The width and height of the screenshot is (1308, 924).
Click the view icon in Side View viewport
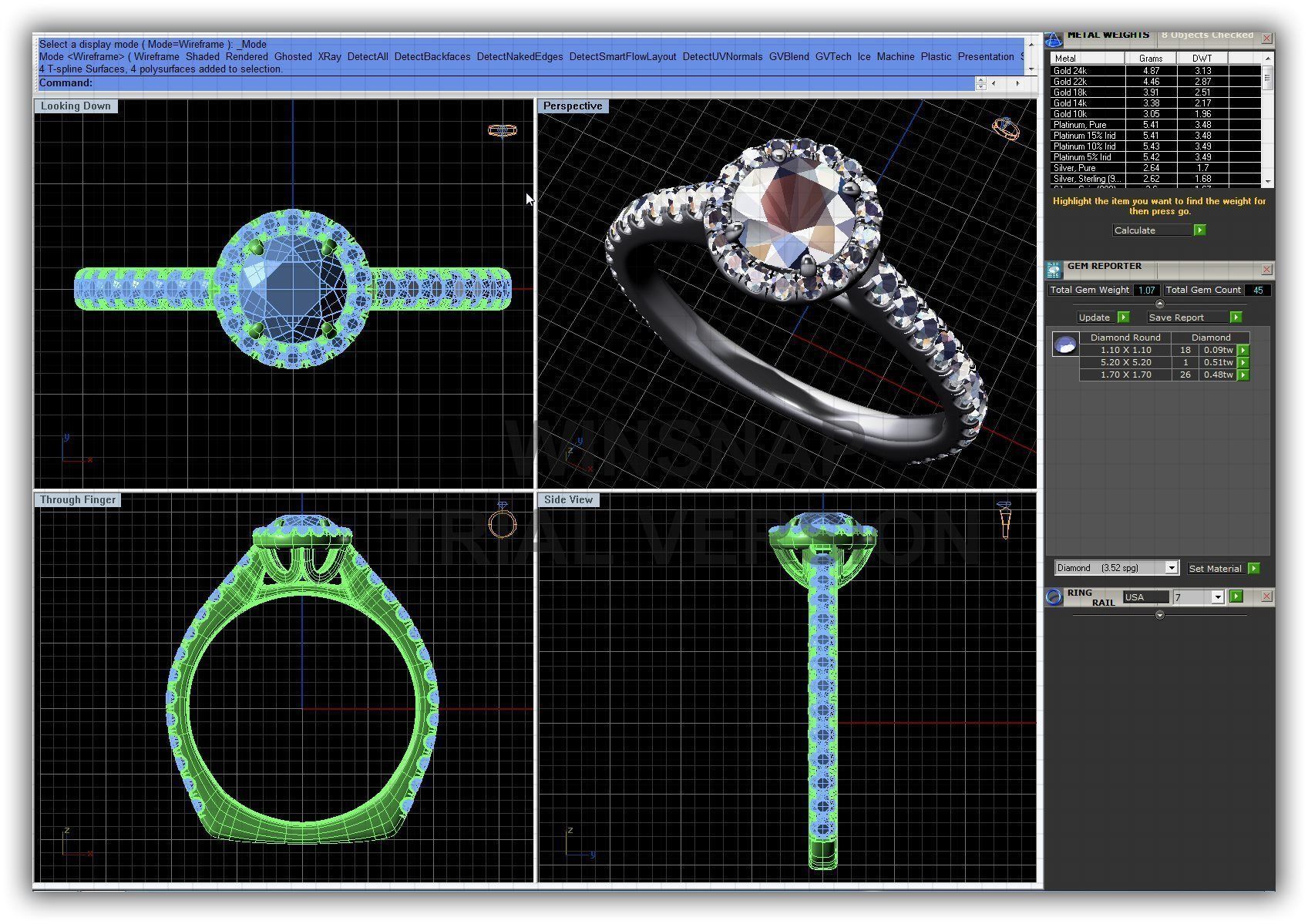[1004, 520]
